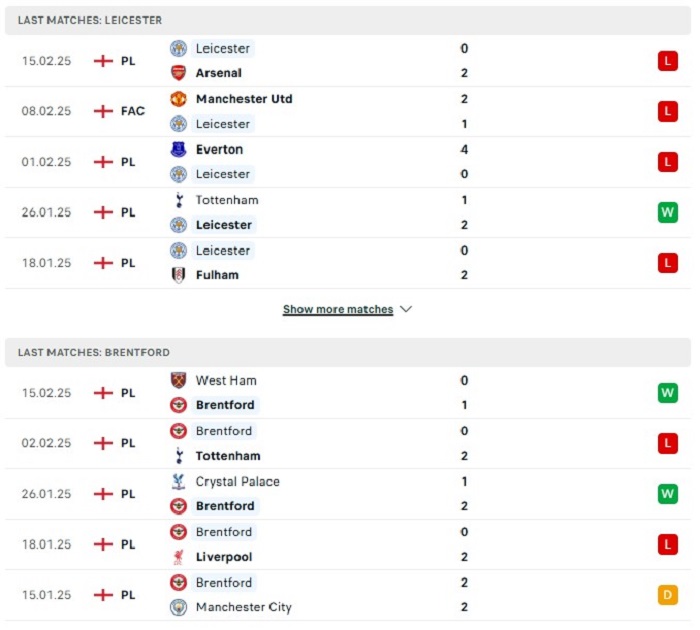The image size is (700, 630).
Task: Click the Everton club crest icon
Action: coord(179,149)
